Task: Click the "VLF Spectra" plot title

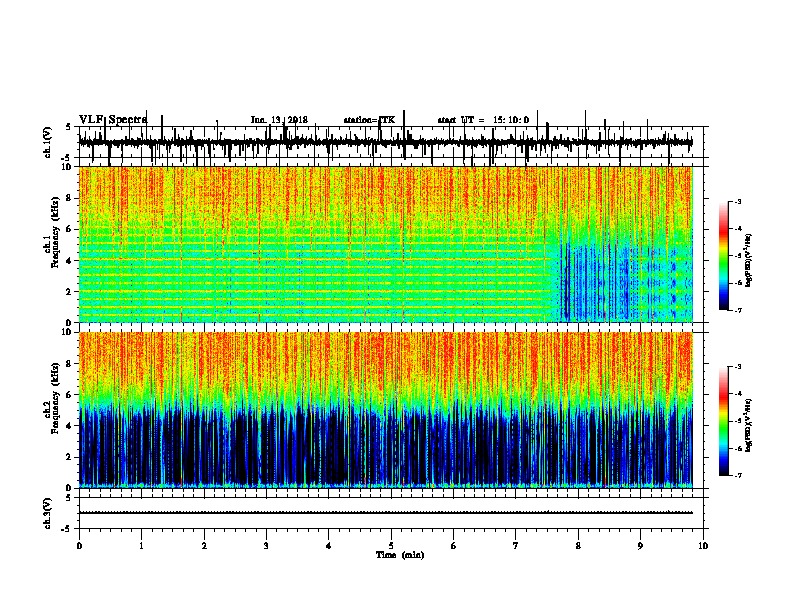Action: pyautogui.click(x=113, y=120)
